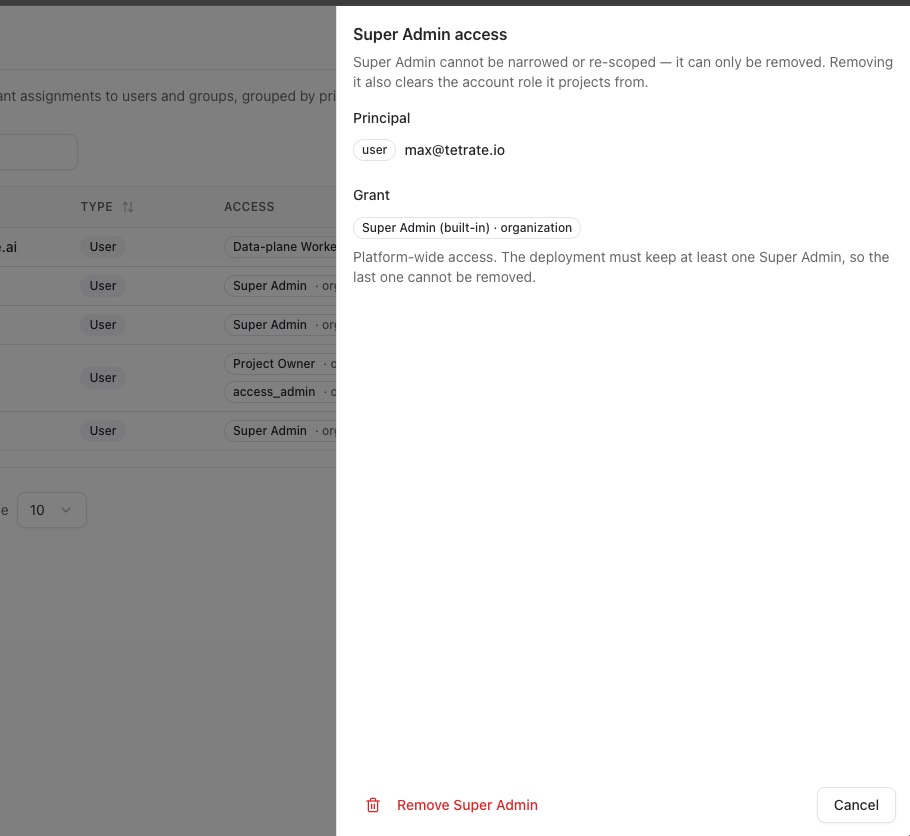This screenshot has height=836, width=910.
Task: Click User badge in Project Owner row
Action: click(103, 377)
